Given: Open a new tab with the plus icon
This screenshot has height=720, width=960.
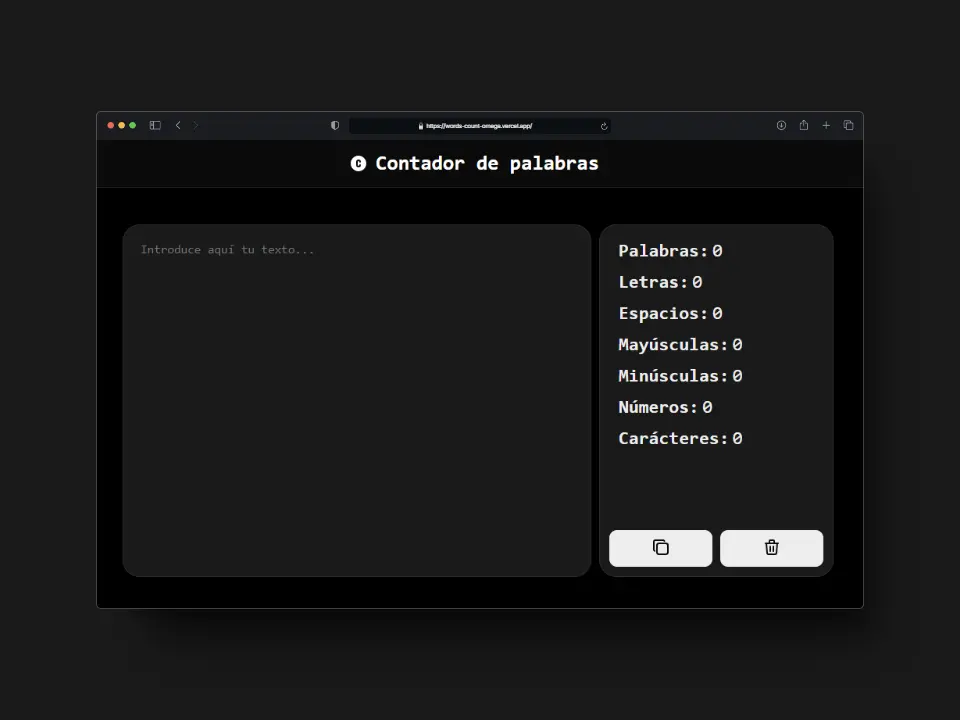Looking at the screenshot, I should (826, 125).
